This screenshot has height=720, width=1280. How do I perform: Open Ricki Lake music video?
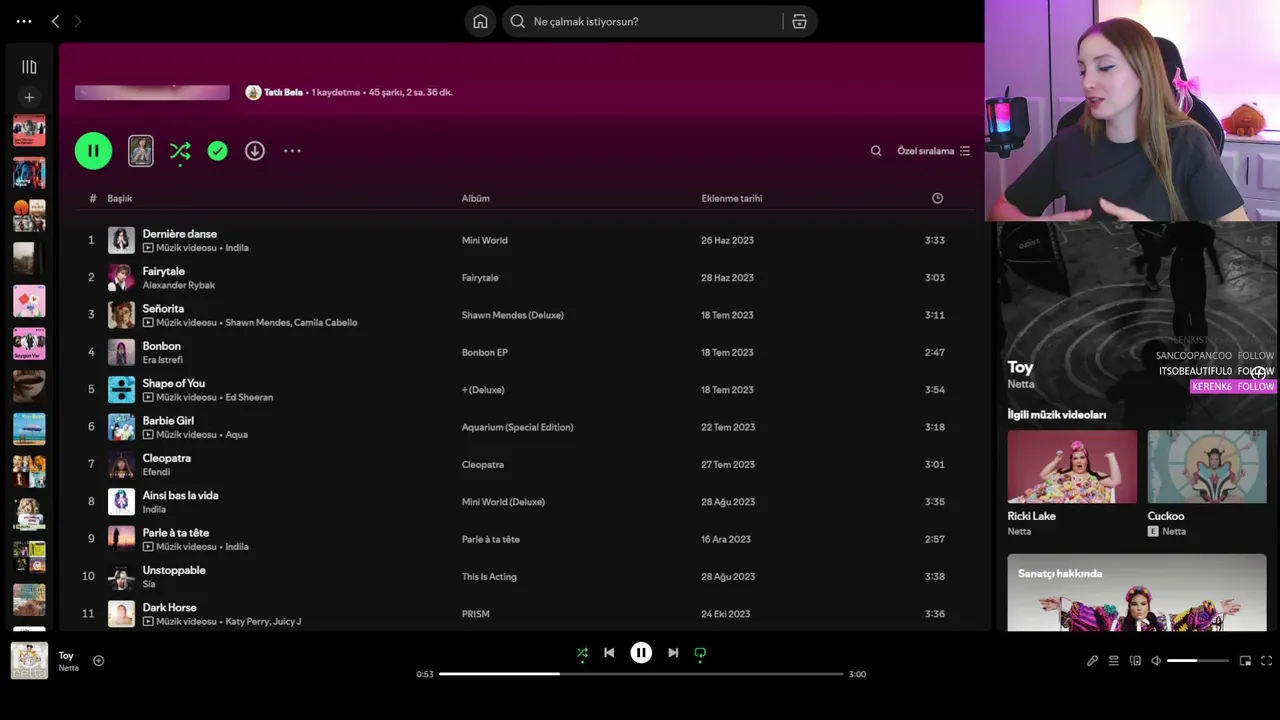tap(1072, 467)
